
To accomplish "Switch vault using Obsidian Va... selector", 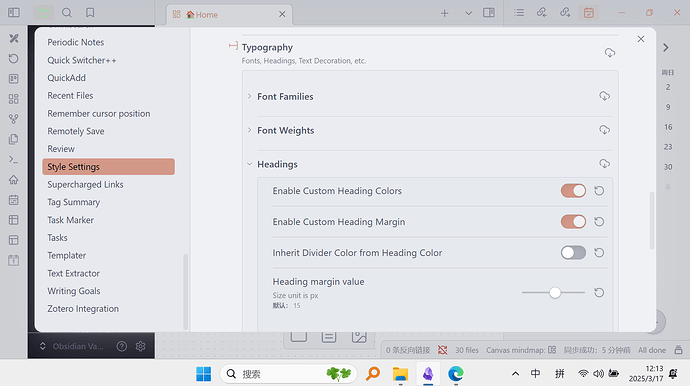I will pos(73,346).
